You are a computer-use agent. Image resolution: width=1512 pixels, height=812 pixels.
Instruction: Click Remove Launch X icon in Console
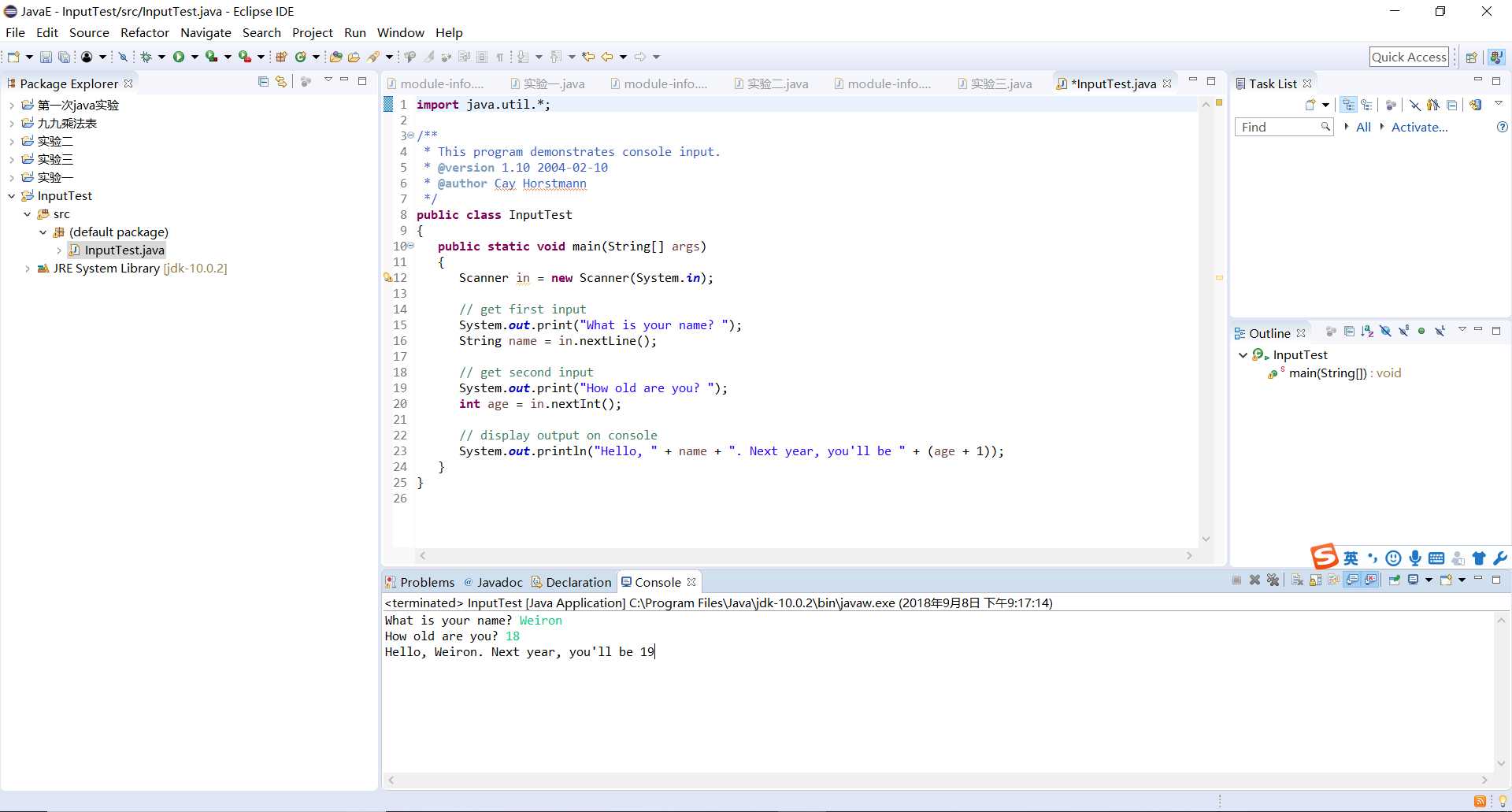[x=1254, y=580]
